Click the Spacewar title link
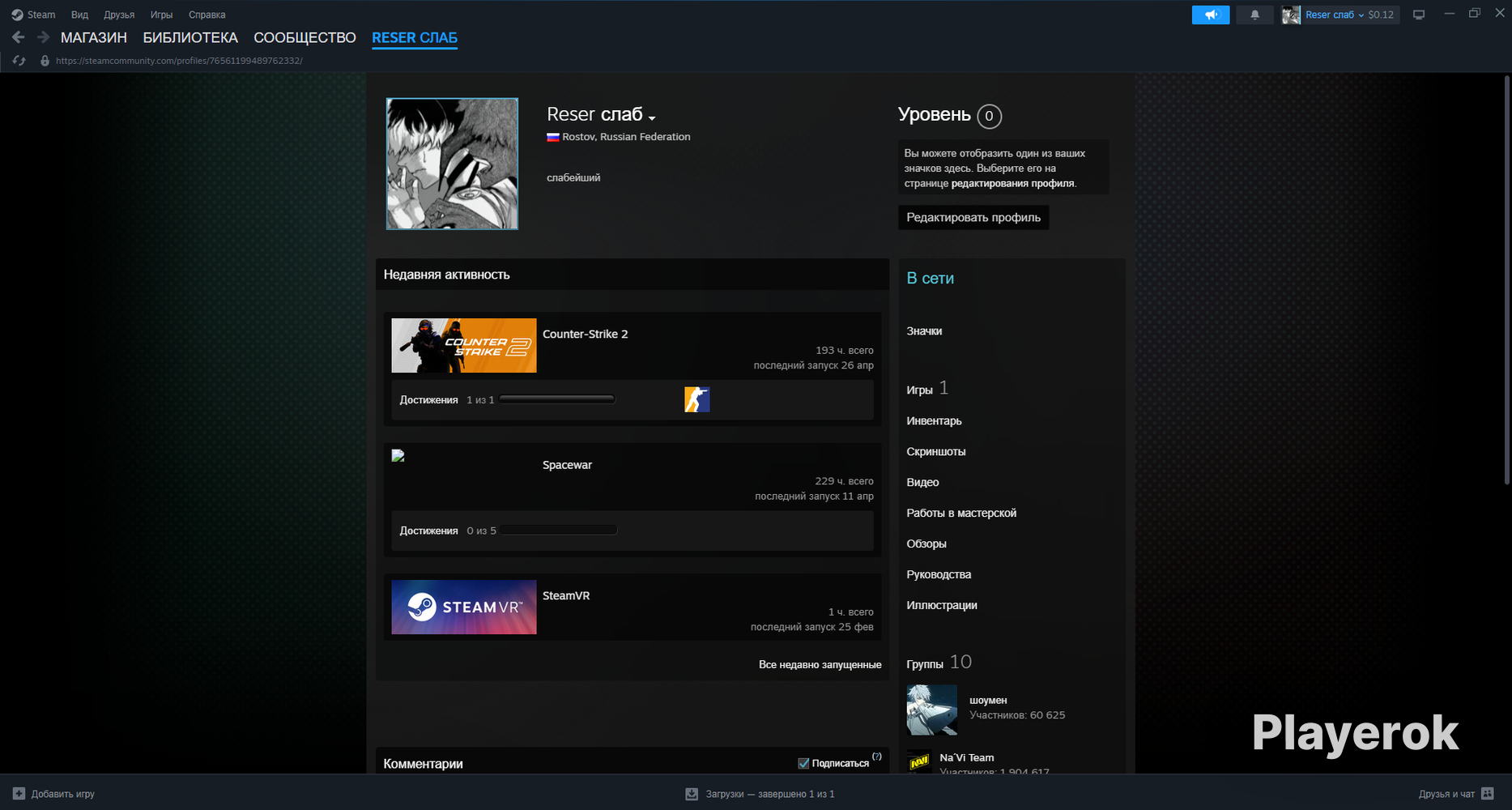The height and width of the screenshot is (810, 1512). tap(567, 466)
